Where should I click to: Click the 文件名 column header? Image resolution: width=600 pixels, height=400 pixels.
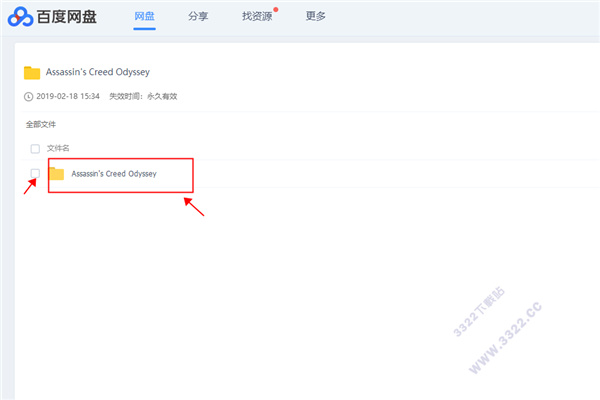(x=58, y=148)
